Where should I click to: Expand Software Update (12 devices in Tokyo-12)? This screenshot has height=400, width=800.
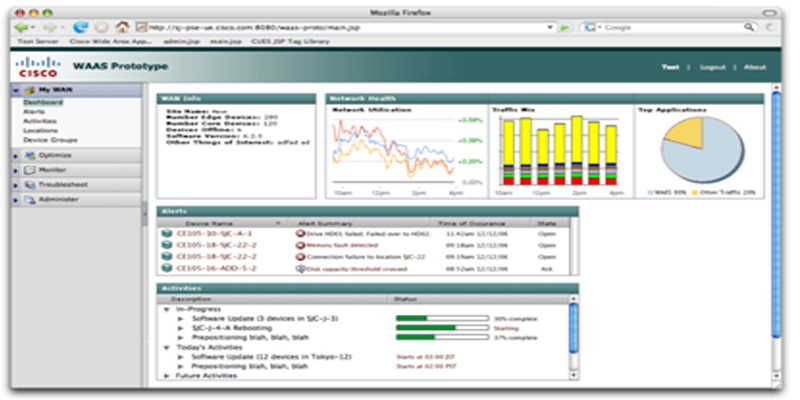180,357
